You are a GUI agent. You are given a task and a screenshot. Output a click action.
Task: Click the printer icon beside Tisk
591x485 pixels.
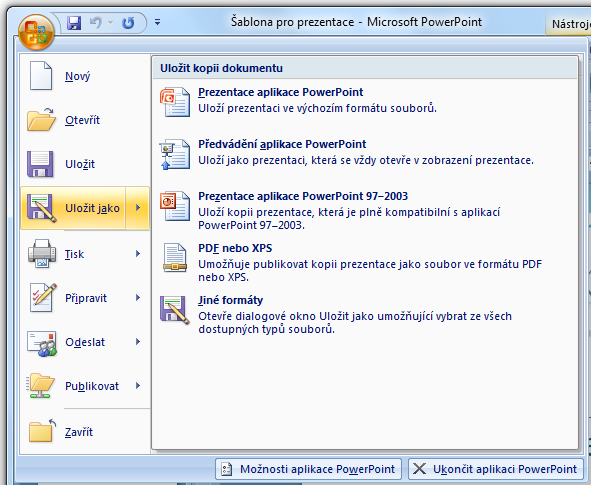coord(42,254)
